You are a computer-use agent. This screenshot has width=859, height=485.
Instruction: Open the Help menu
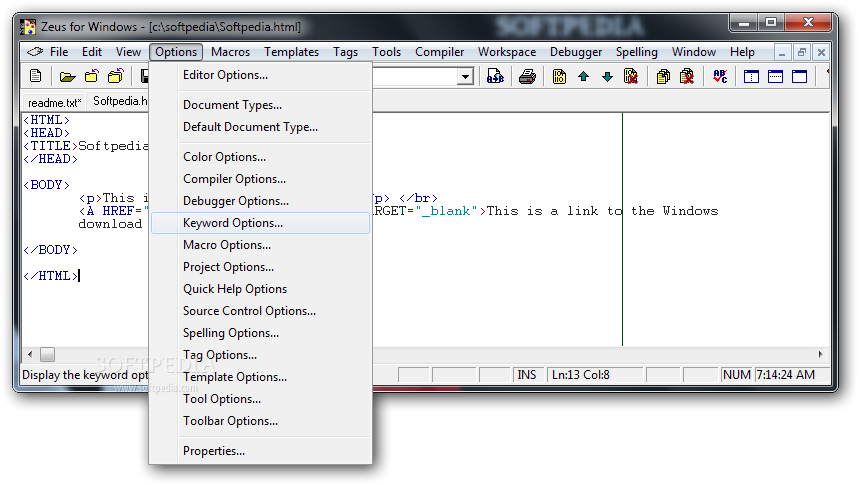pos(742,52)
